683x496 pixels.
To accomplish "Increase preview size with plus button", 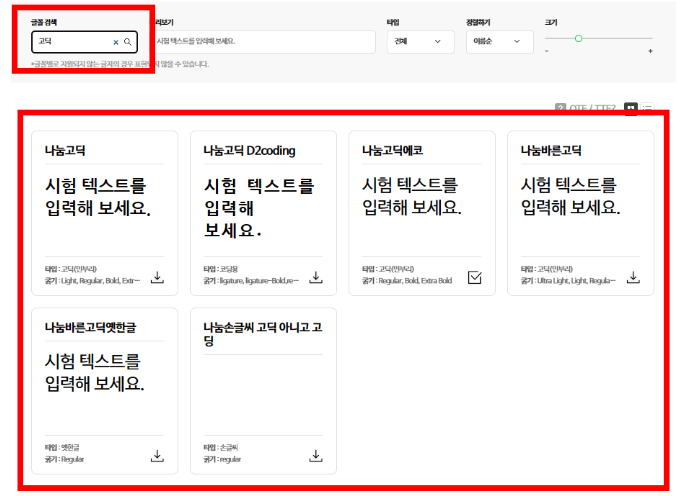I will click(x=650, y=51).
